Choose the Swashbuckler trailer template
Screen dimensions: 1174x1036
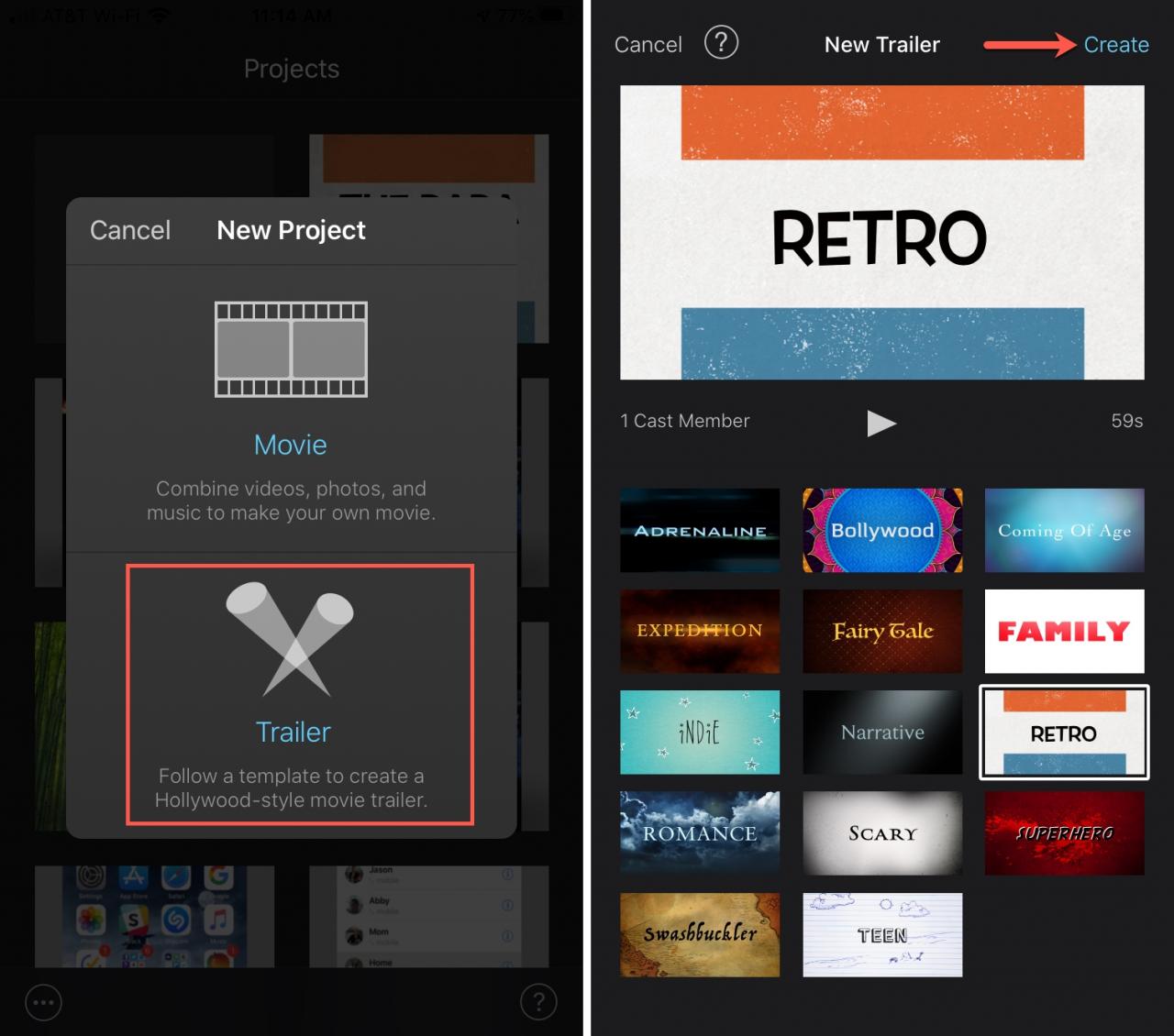(700, 934)
